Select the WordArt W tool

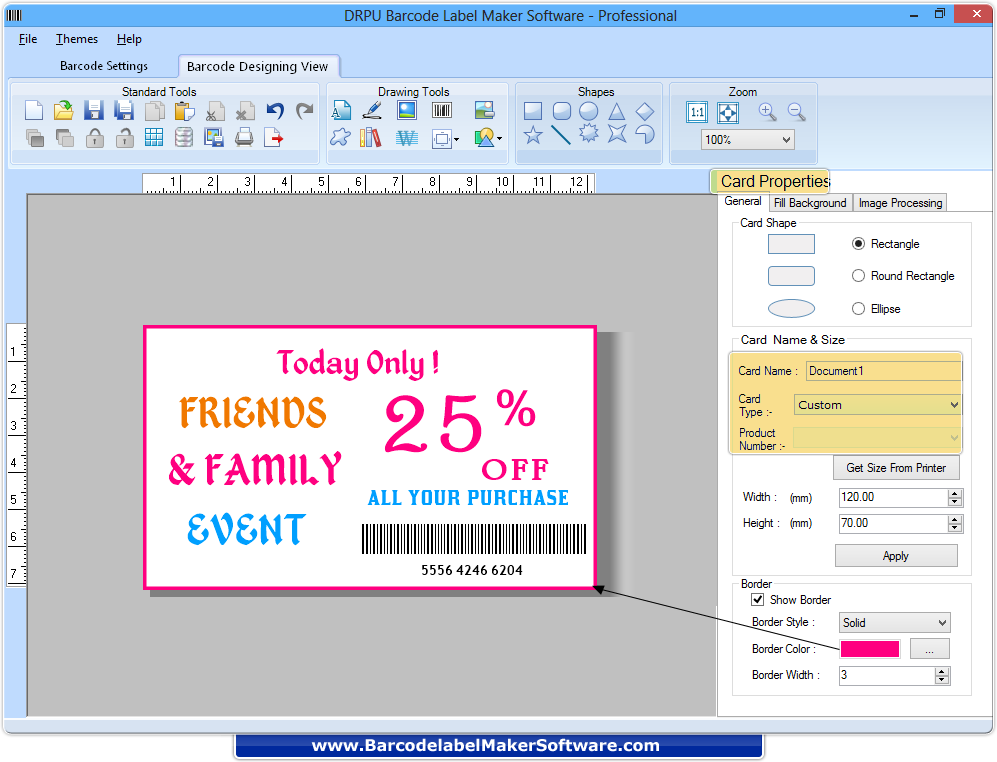point(407,138)
